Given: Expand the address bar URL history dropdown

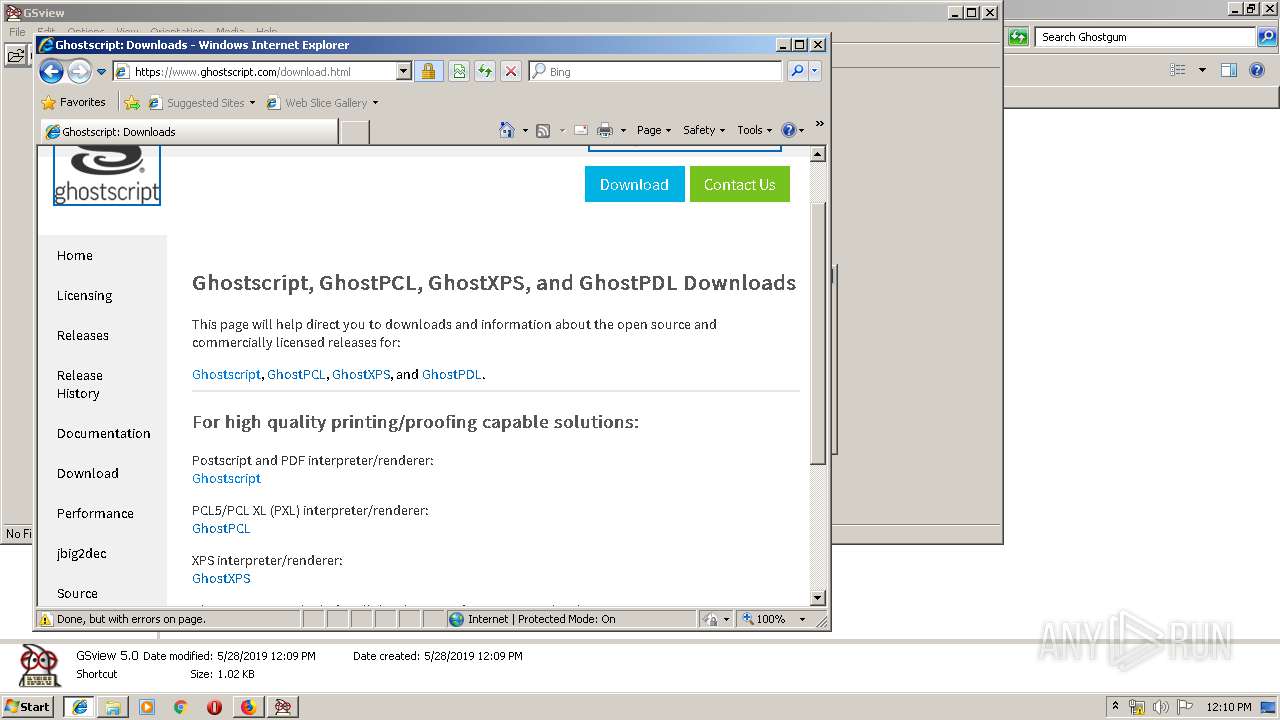Looking at the screenshot, I should [x=404, y=72].
